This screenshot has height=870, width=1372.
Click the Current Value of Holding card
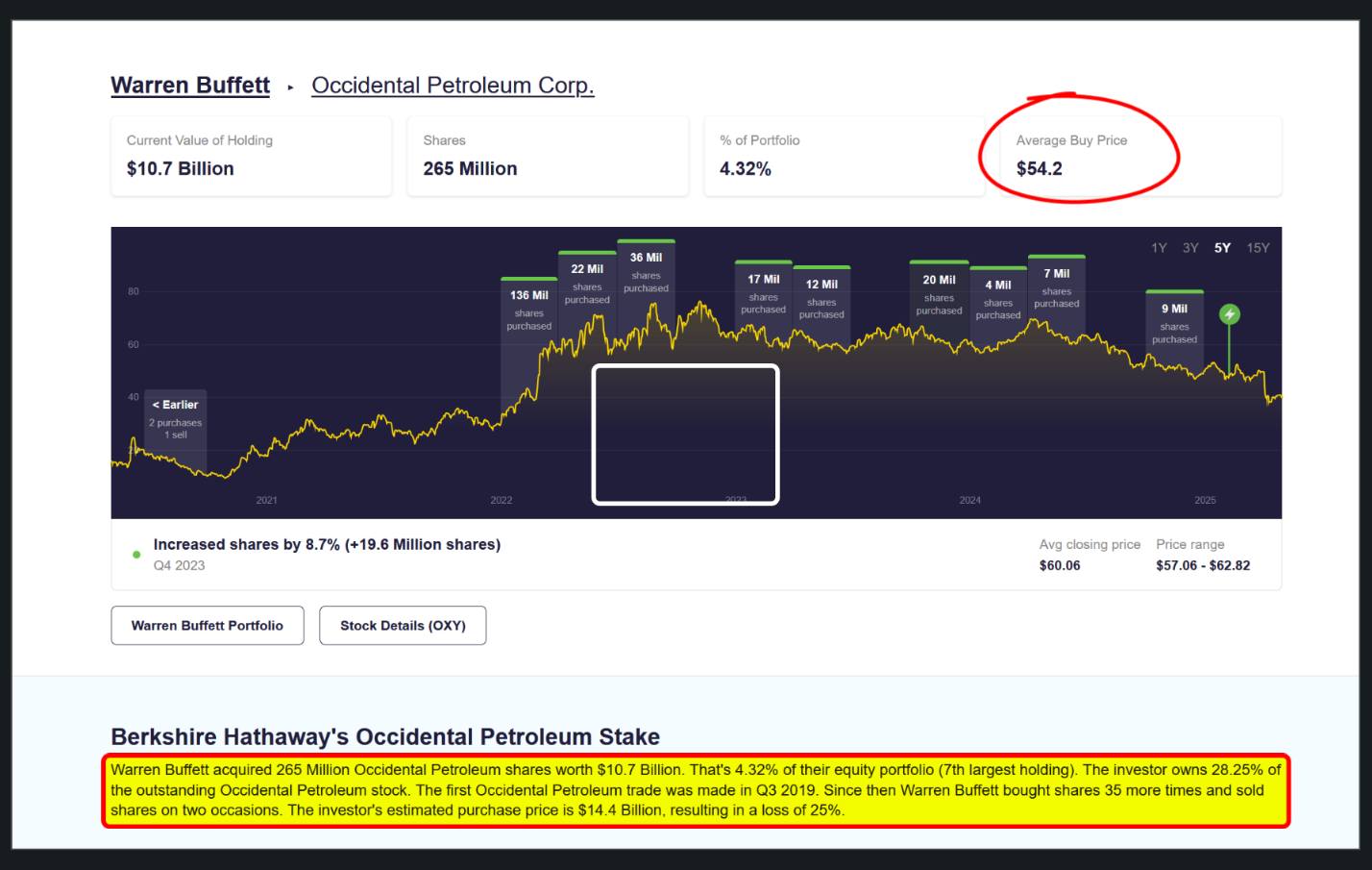pyautogui.click(x=251, y=156)
